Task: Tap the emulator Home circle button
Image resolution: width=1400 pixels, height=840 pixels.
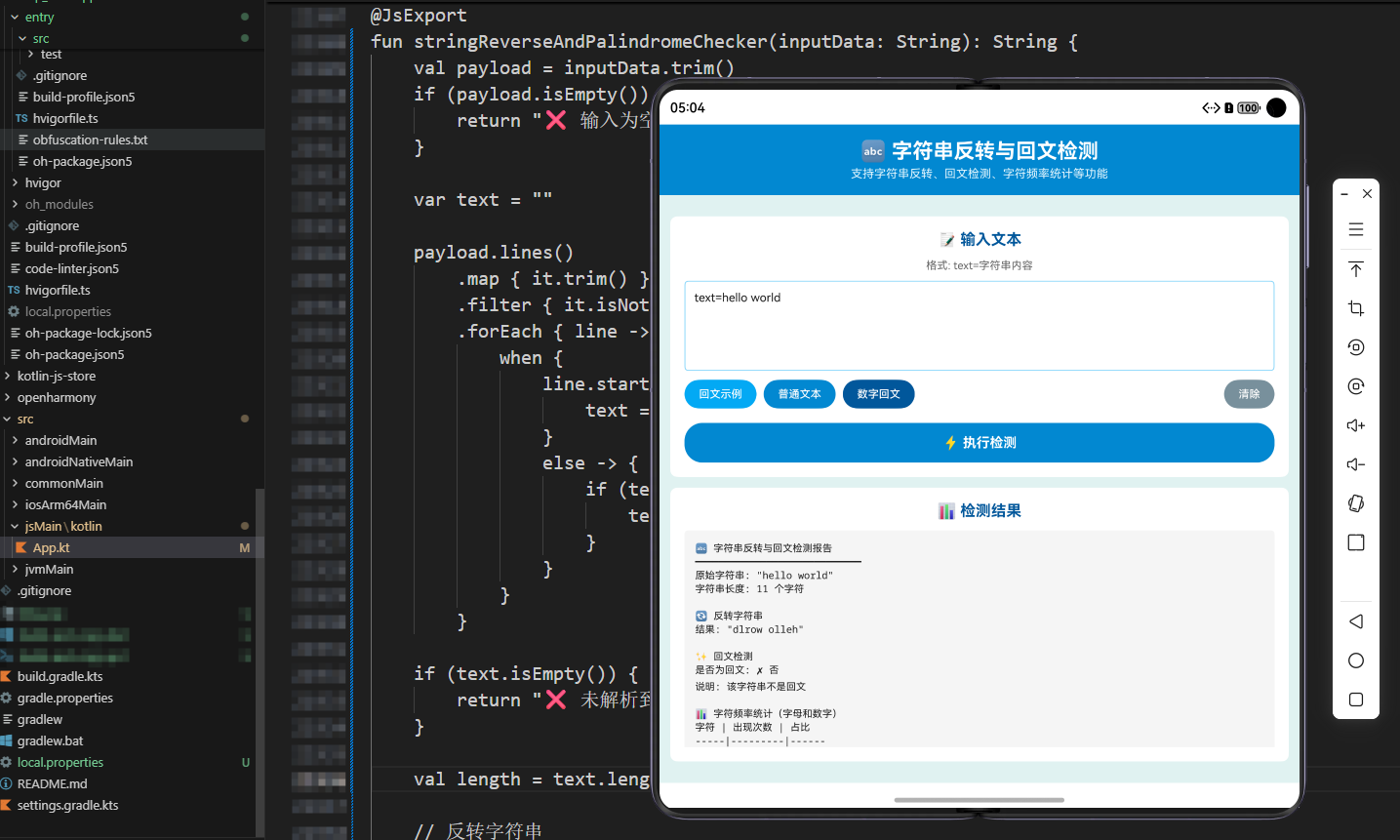Action: tap(1356, 660)
